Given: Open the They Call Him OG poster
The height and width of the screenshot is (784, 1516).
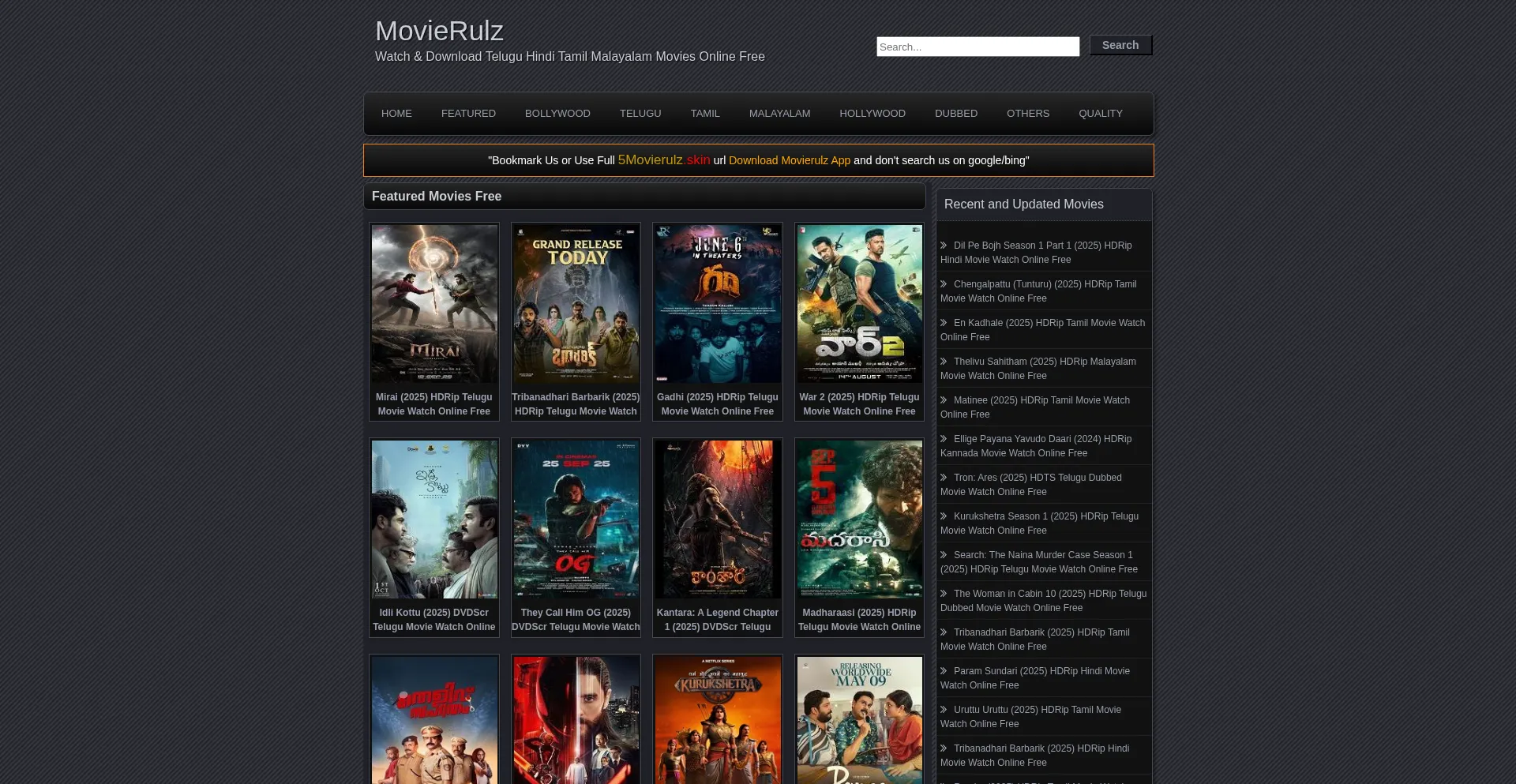Looking at the screenshot, I should click(576, 519).
